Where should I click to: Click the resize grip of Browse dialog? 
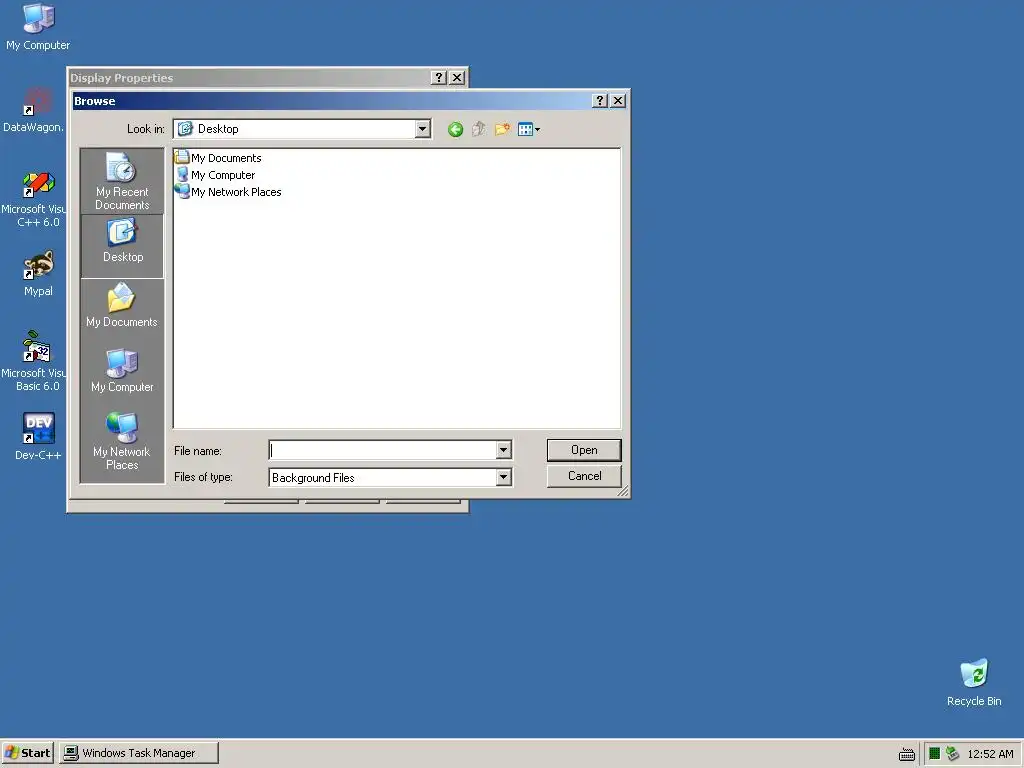tap(623, 491)
